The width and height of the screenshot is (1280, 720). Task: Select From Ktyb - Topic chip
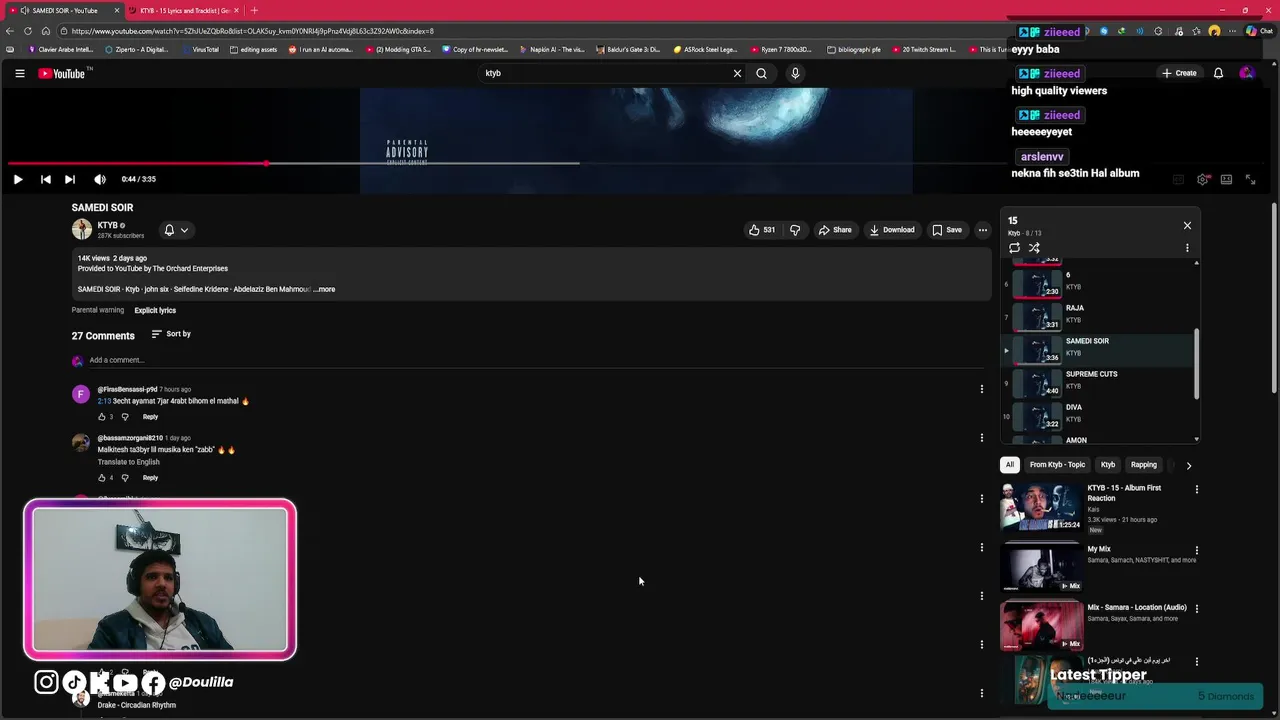pyautogui.click(x=1057, y=465)
